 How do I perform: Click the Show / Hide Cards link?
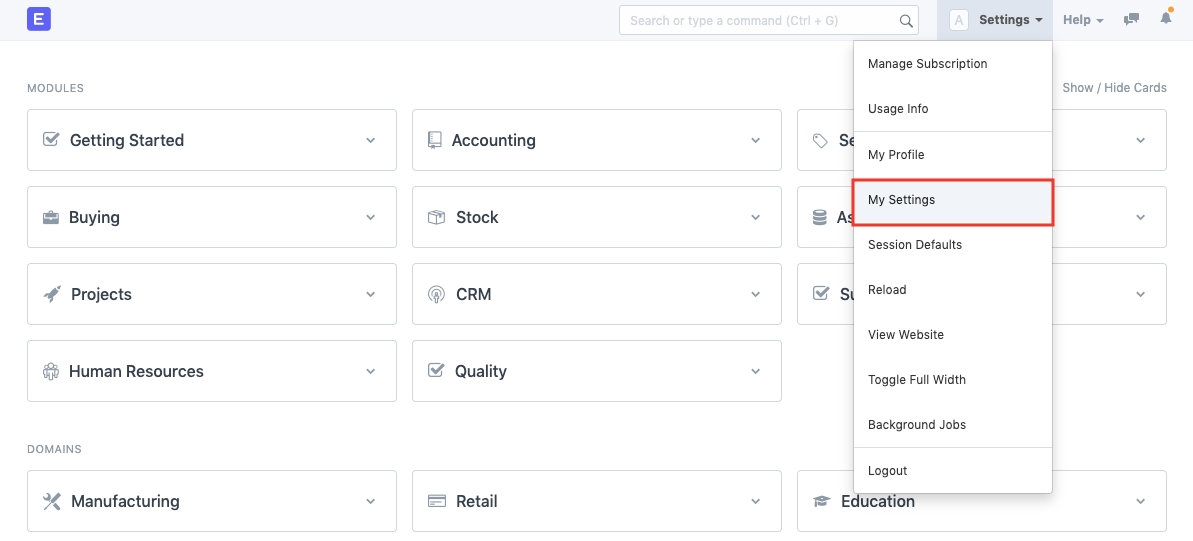click(x=1114, y=88)
